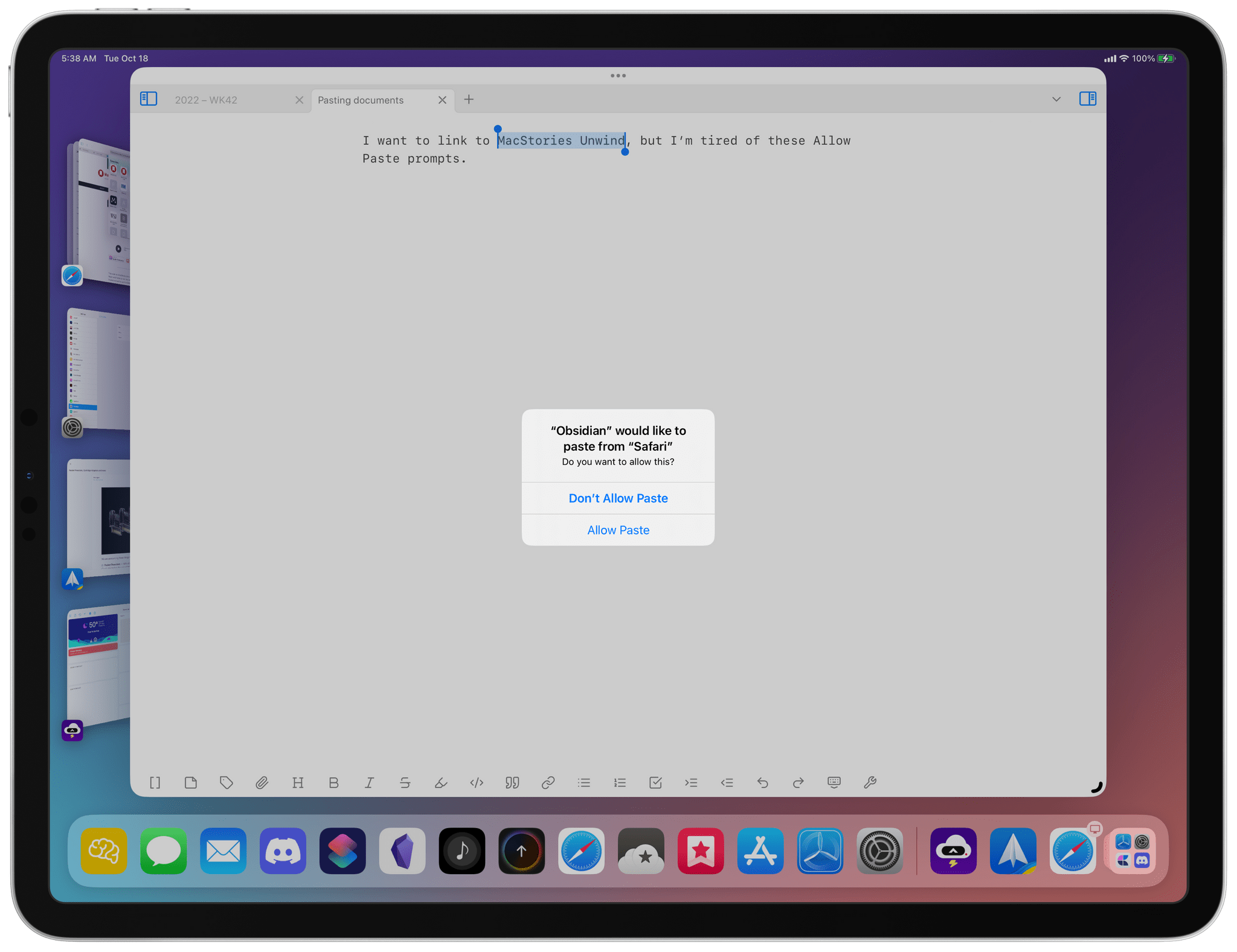This screenshot has height=952, width=1237.
Task: Toggle italic formatting
Action: coord(369,783)
